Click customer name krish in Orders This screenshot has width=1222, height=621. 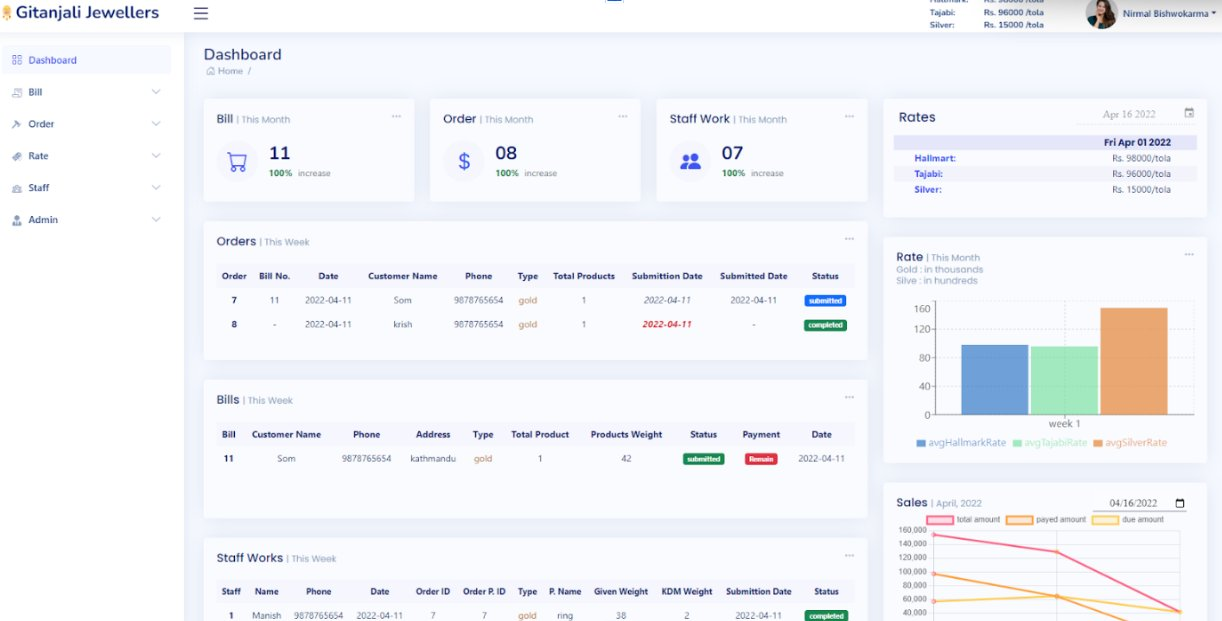402,325
